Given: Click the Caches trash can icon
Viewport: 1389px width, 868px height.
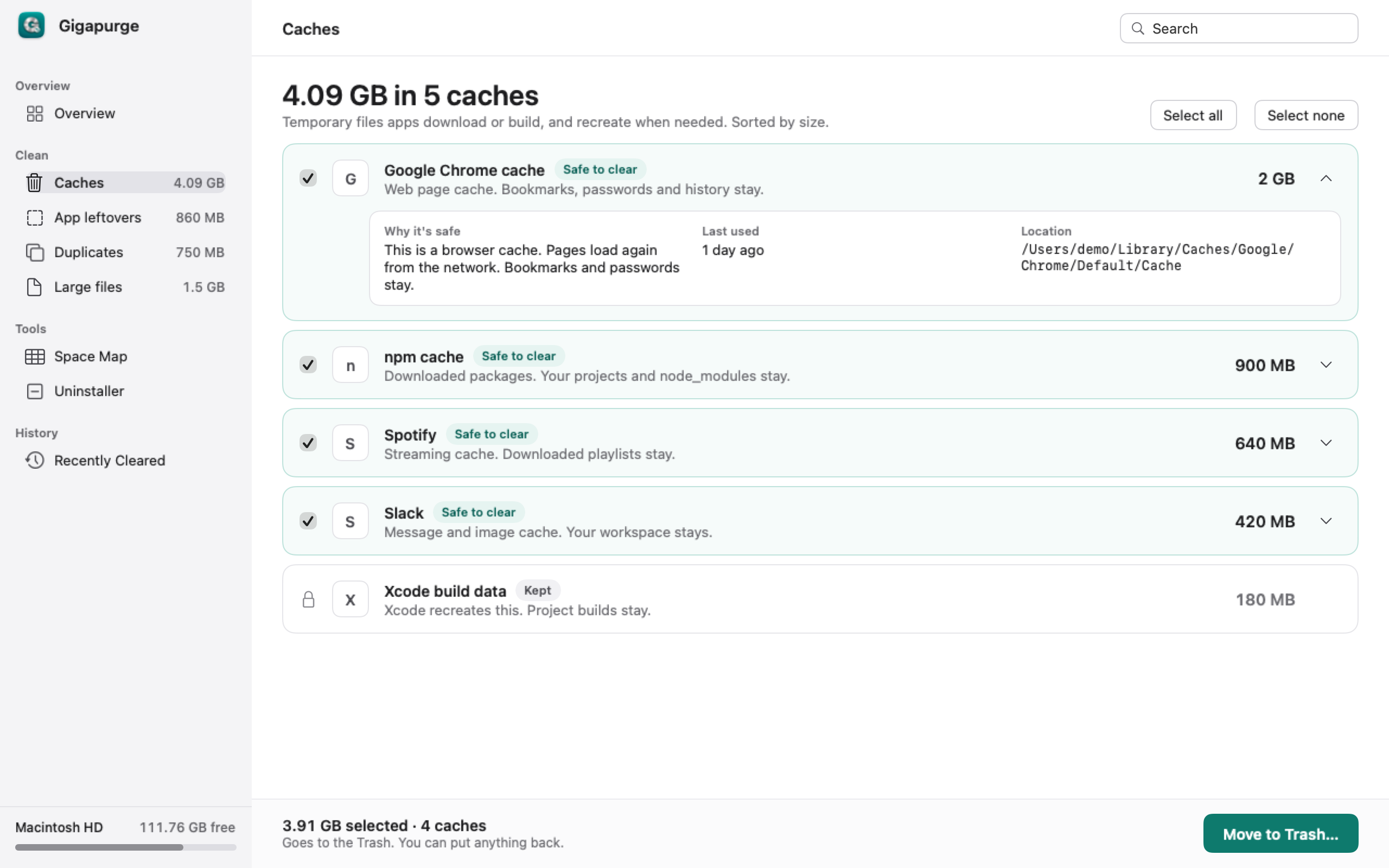Looking at the screenshot, I should pyautogui.click(x=34, y=183).
